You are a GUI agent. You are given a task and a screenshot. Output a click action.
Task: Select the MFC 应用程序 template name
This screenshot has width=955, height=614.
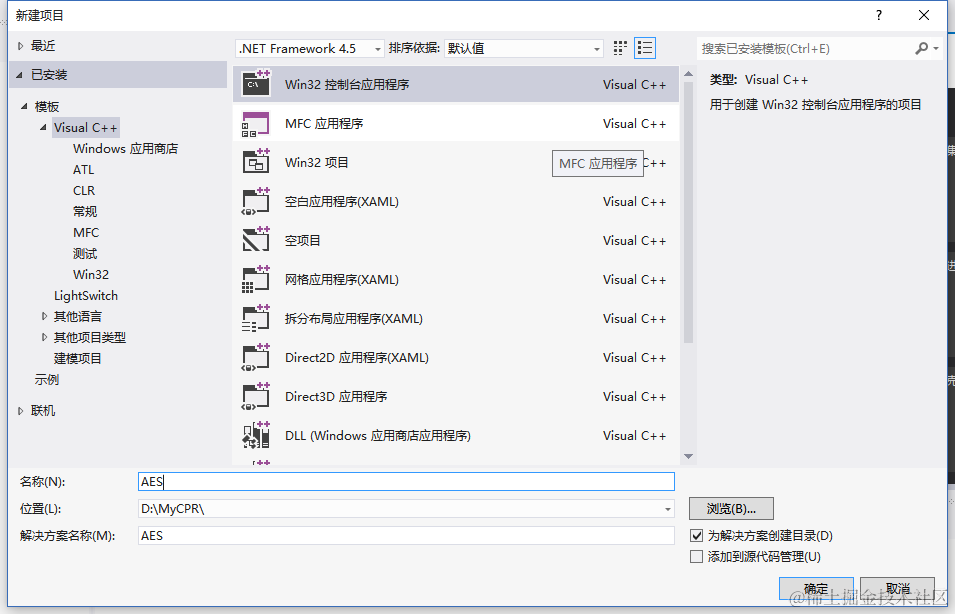(x=324, y=124)
